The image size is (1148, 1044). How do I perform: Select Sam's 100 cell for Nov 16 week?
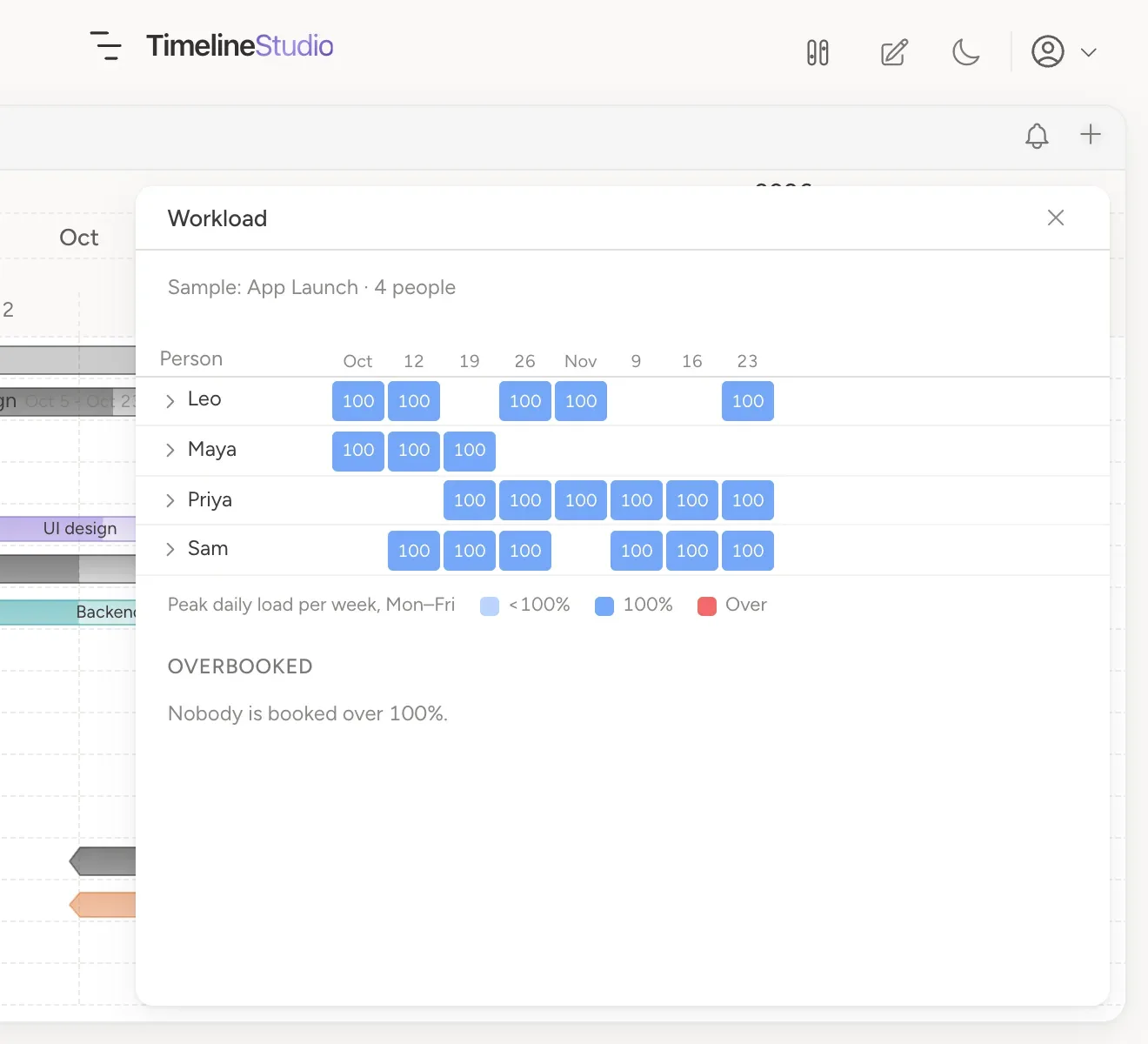coord(692,551)
